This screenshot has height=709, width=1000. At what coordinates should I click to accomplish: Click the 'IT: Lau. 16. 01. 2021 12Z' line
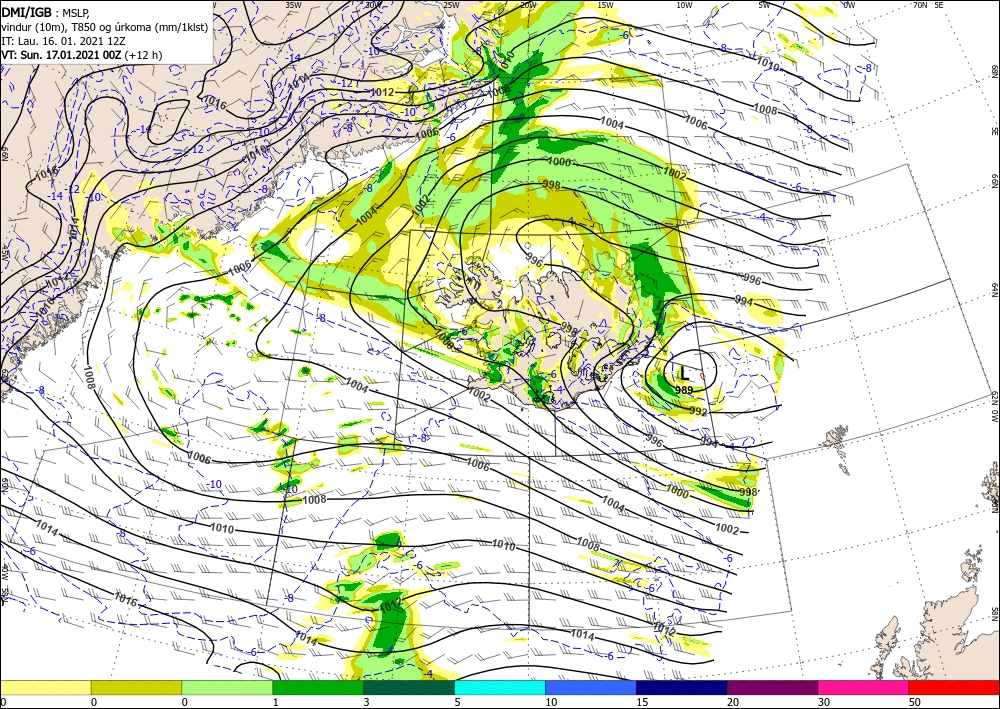point(61,41)
